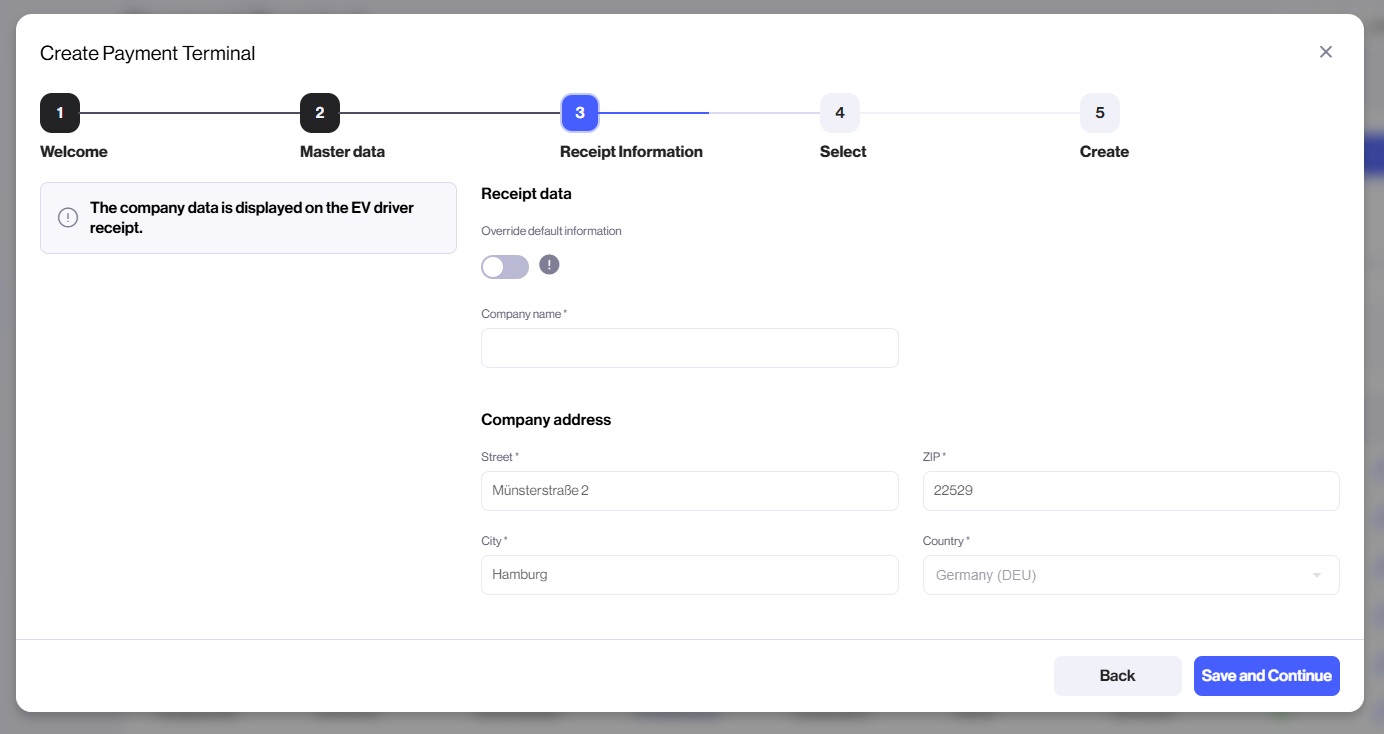The image size is (1384, 734).
Task: Click the alert icon in company data notice
Action: point(68,218)
